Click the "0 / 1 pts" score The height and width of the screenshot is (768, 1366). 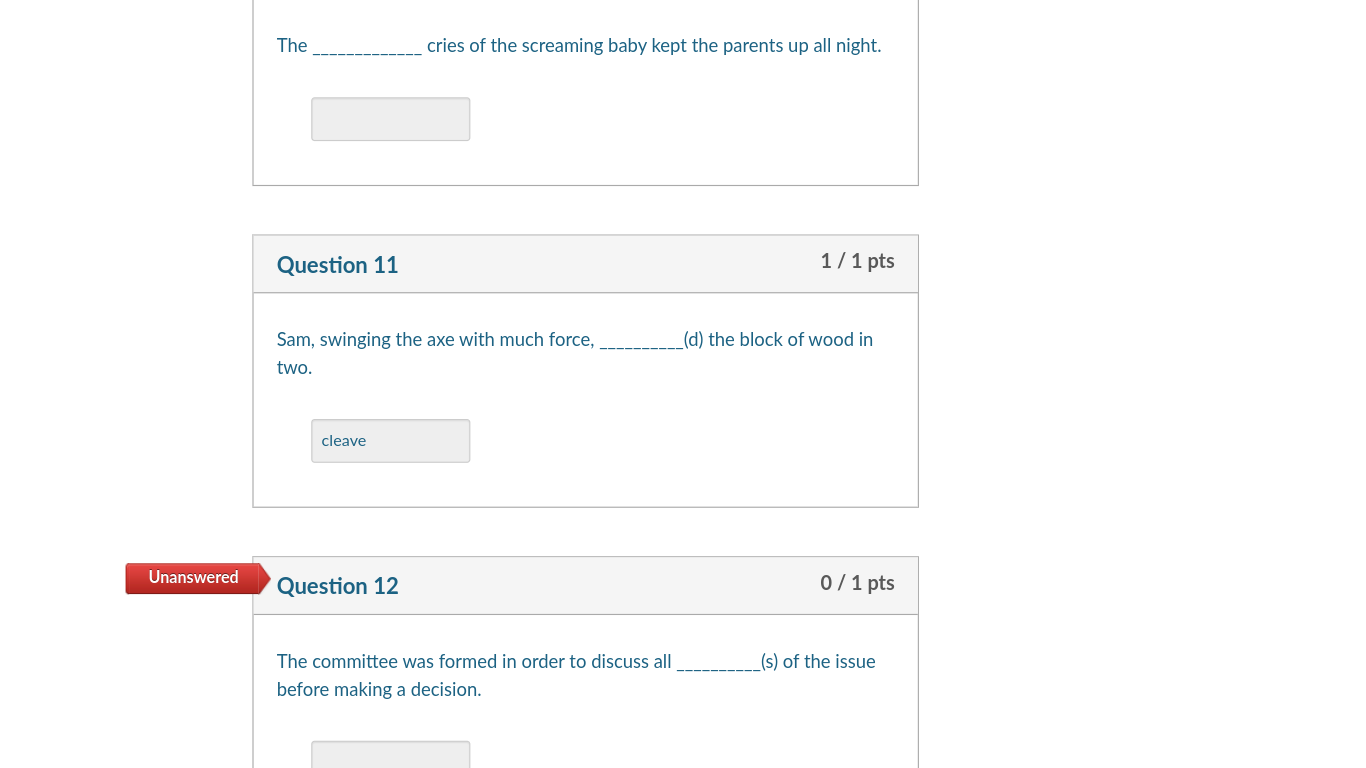pos(857,583)
